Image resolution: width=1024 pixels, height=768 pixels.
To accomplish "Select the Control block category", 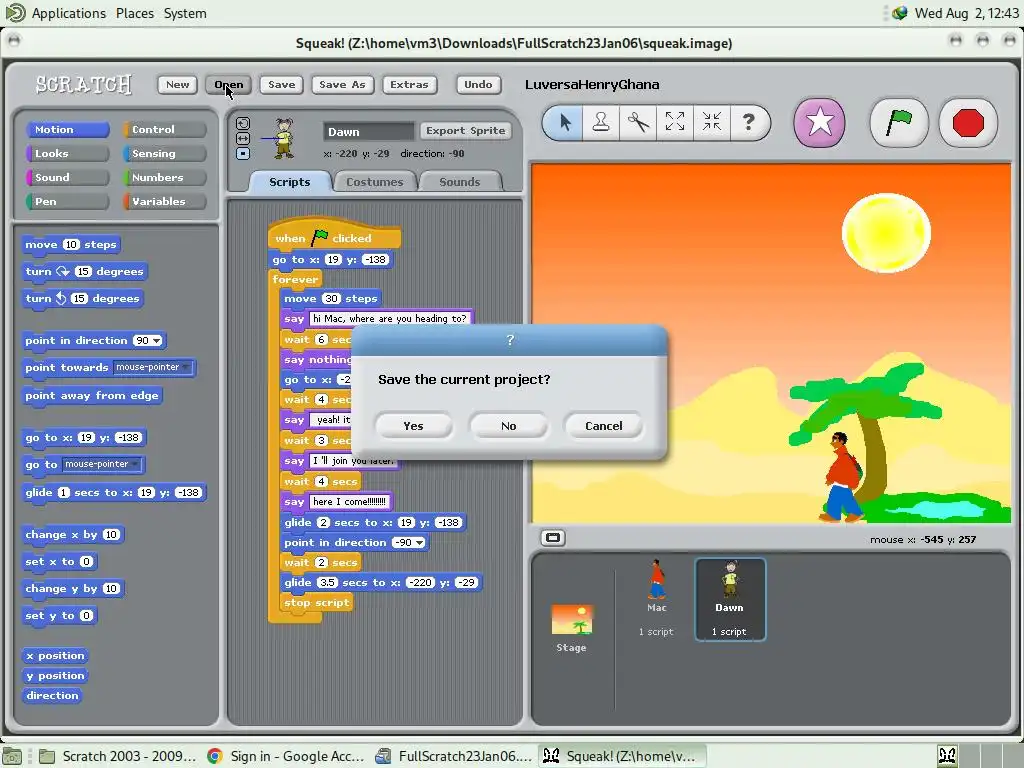I will (x=164, y=129).
